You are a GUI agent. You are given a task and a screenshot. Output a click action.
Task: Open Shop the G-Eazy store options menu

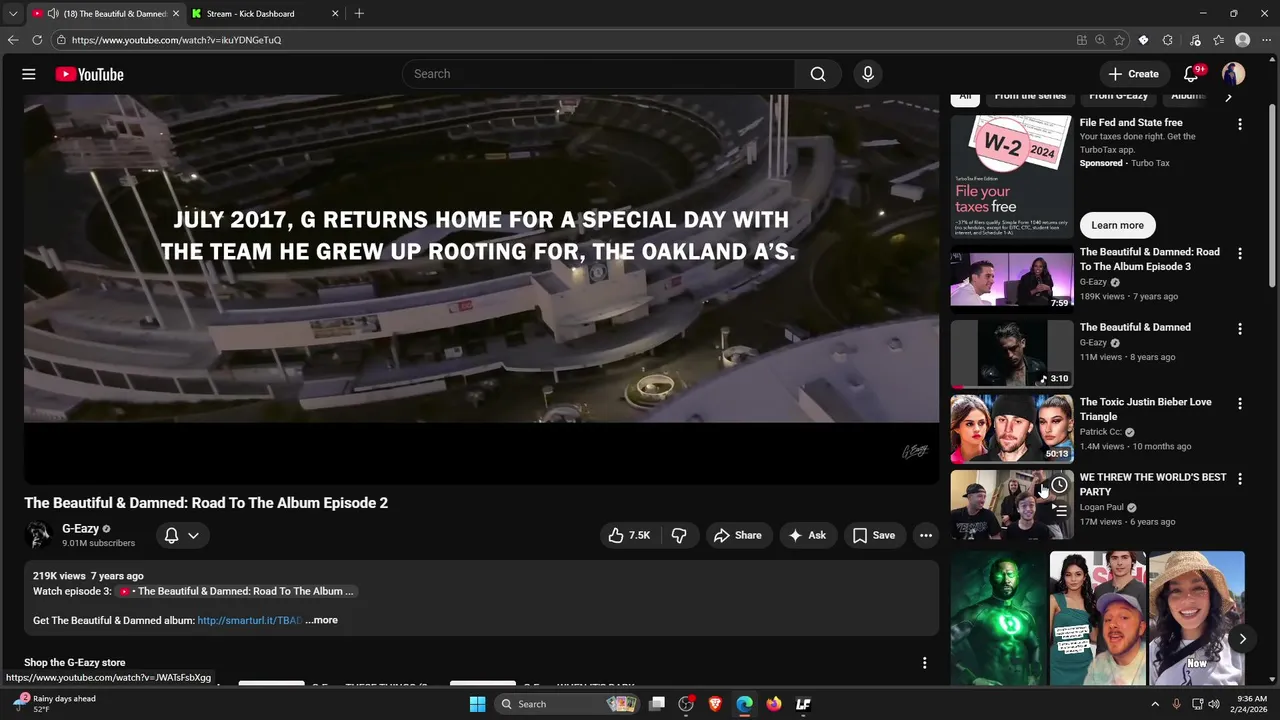coord(924,663)
